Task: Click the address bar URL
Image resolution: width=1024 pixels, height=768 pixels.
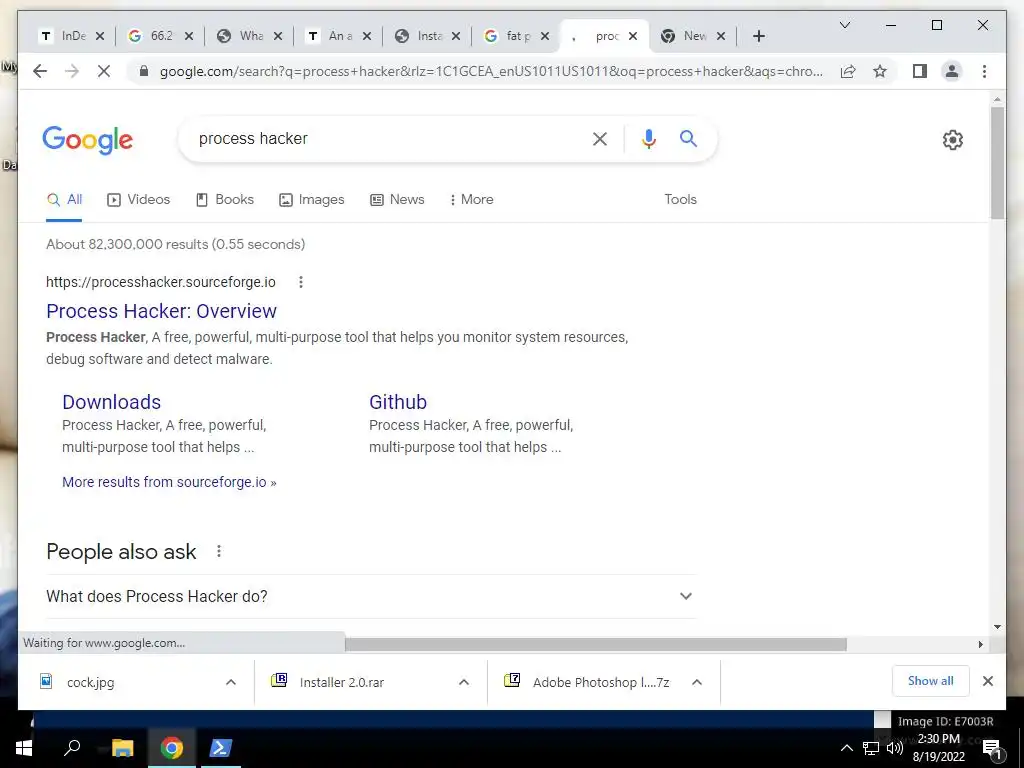Action: pyautogui.click(x=491, y=71)
